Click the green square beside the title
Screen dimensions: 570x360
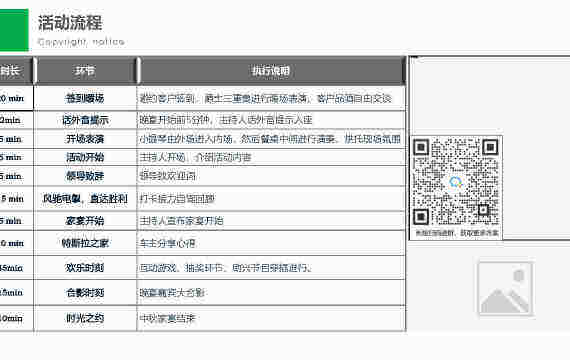[x=14, y=30]
